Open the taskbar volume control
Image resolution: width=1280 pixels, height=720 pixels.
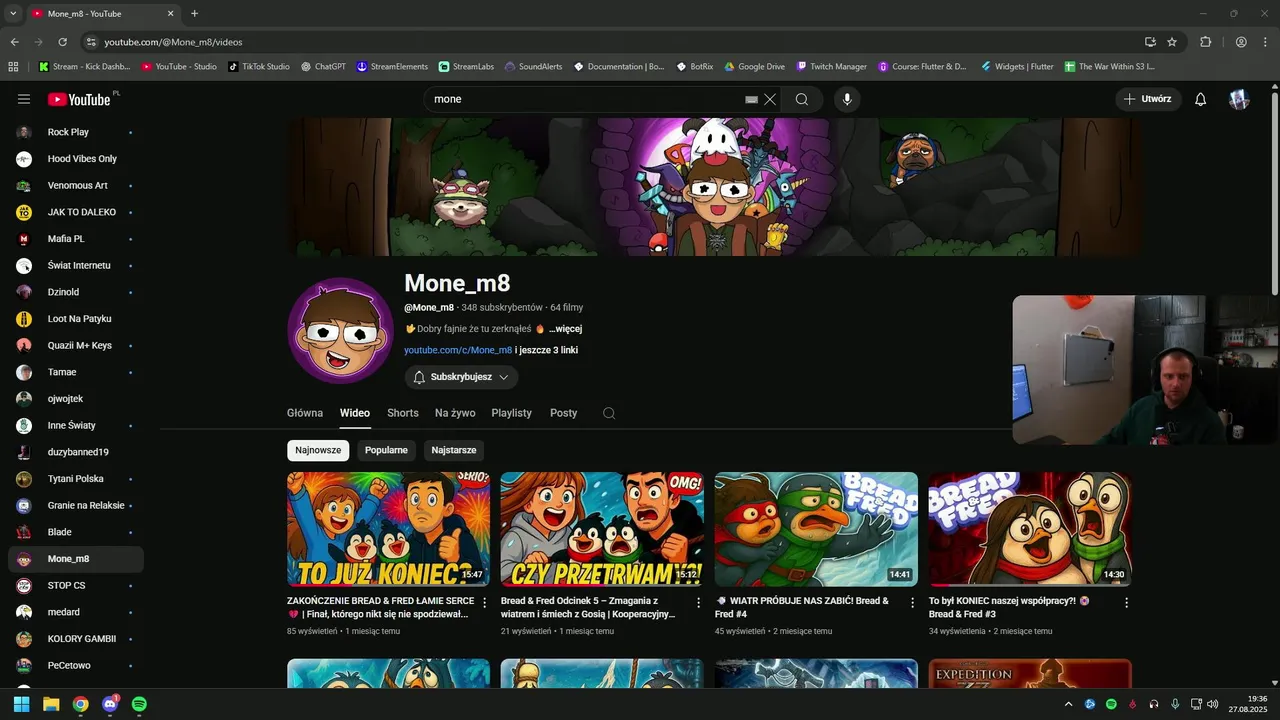pyautogui.click(x=1213, y=704)
